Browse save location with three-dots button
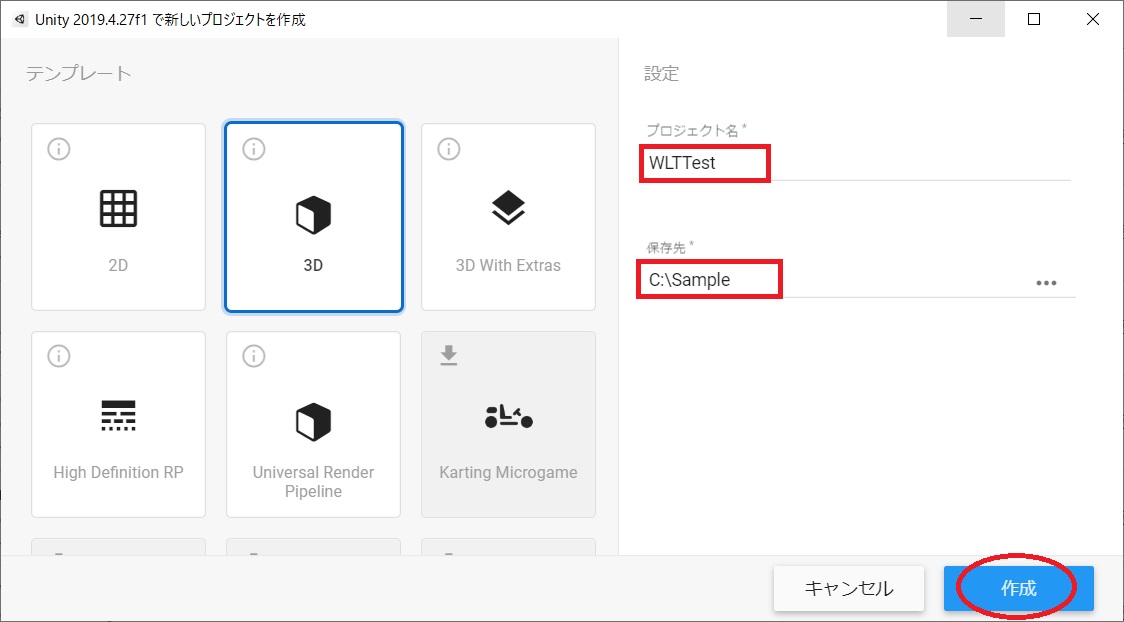The width and height of the screenshot is (1124, 622). 1047,283
